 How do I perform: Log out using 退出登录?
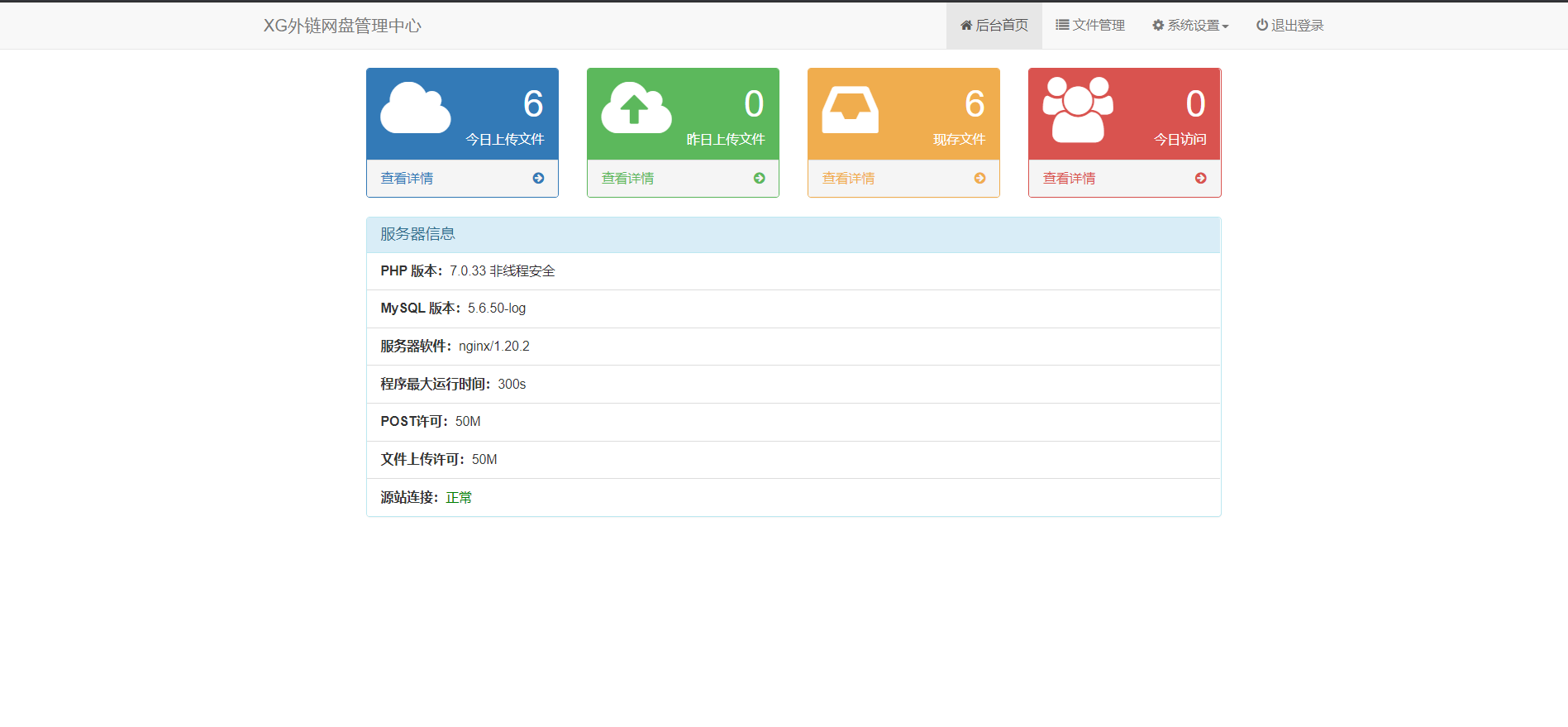click(1290, 26)
